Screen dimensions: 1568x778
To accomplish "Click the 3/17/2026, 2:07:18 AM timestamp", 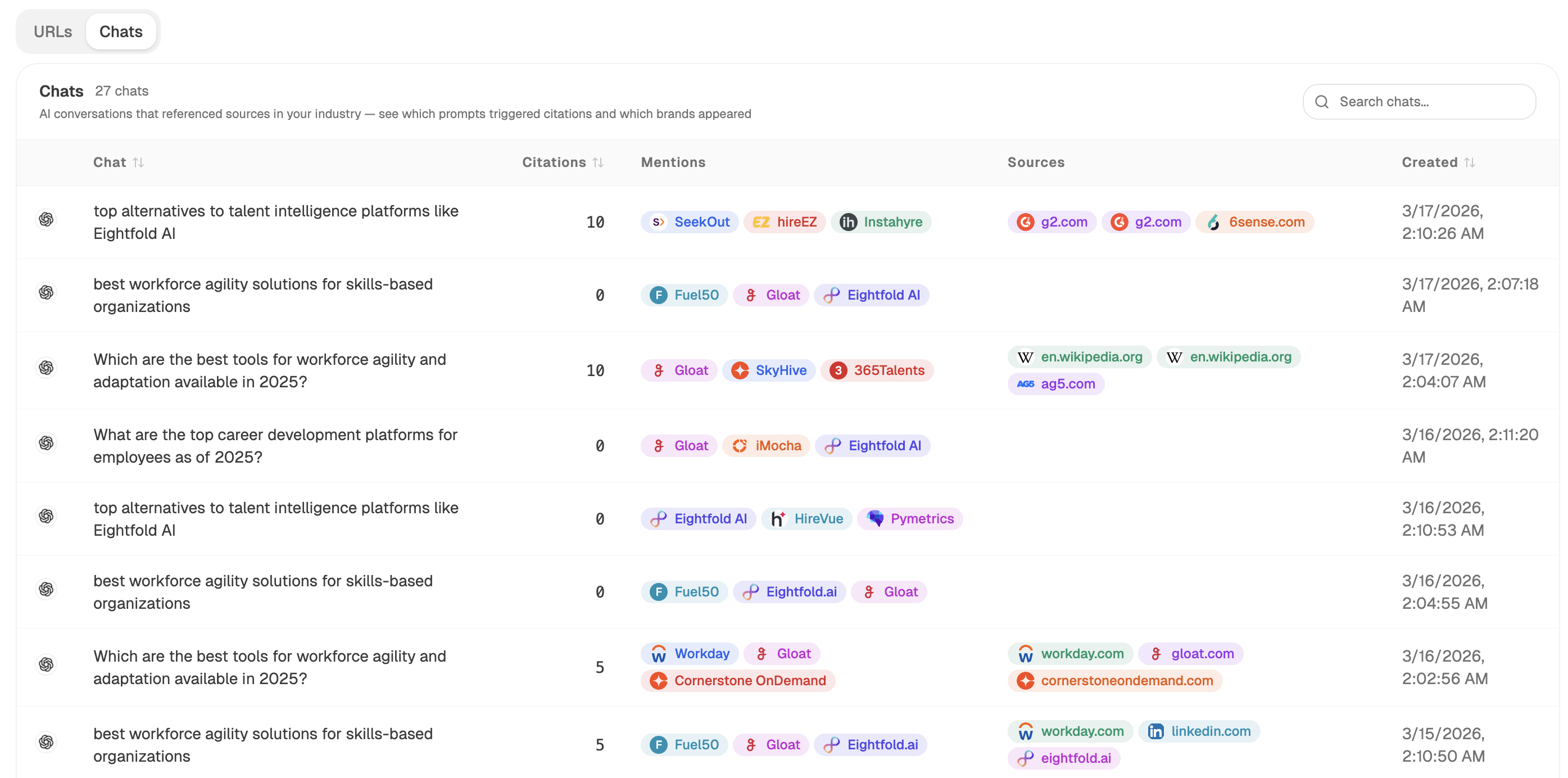I will 1470,295.
